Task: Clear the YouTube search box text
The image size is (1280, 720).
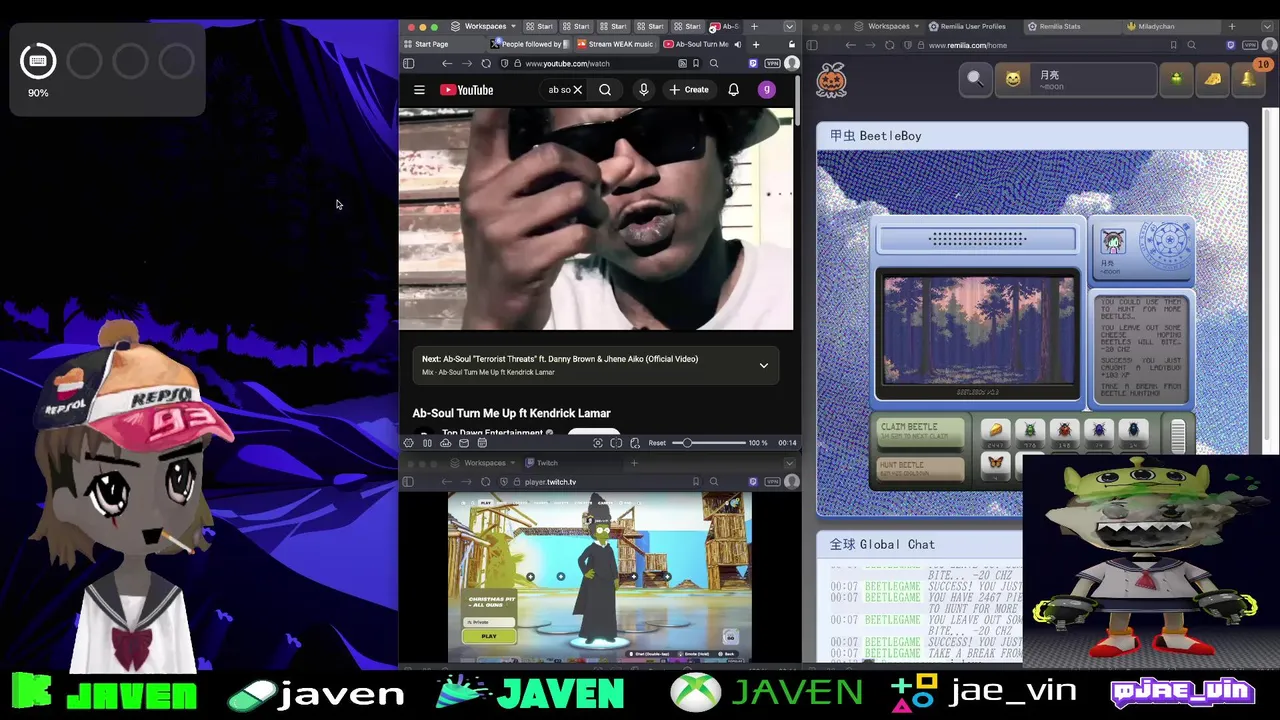Action: tap(577, 90)
